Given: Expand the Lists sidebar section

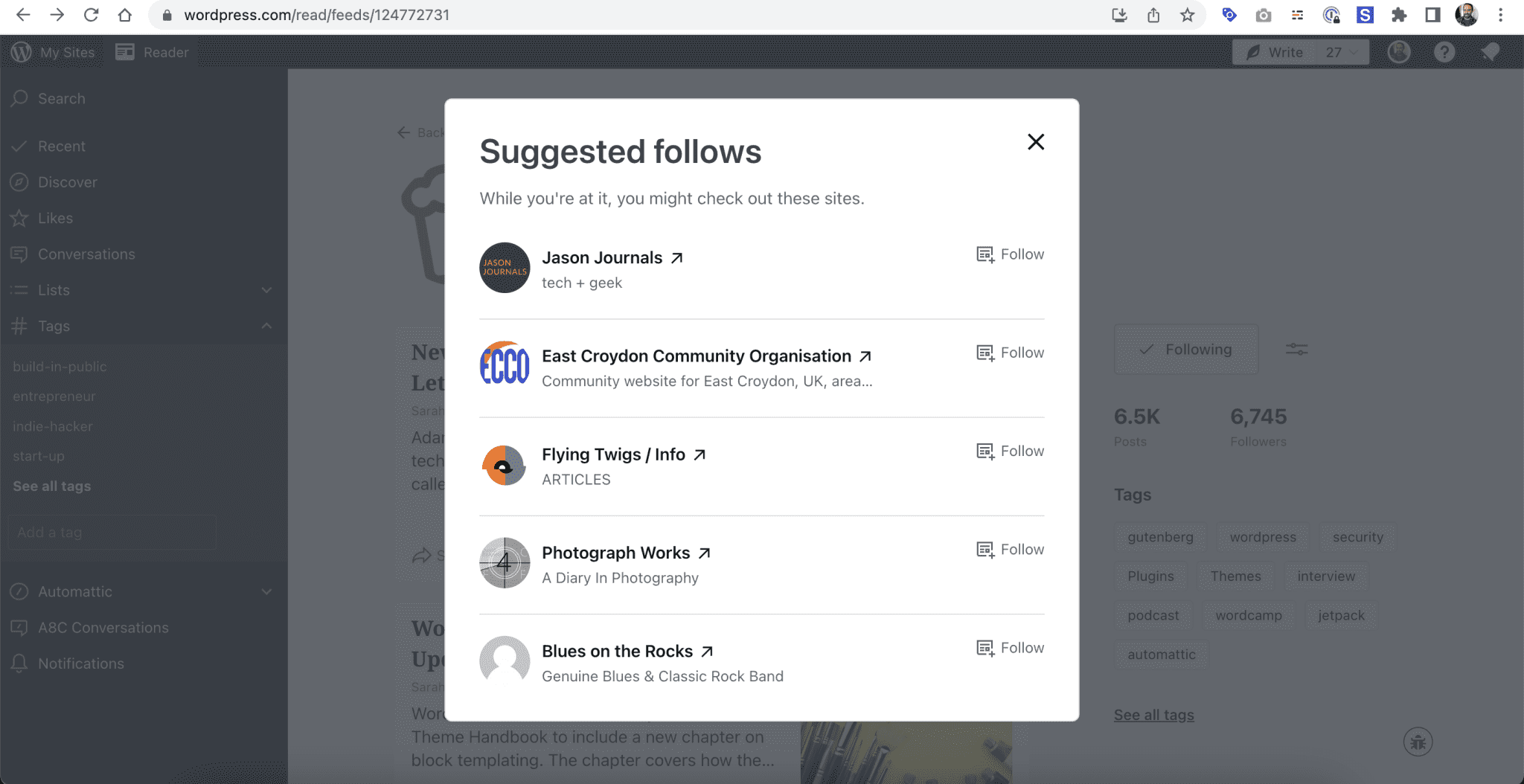Looking at the screenshot, I should pyautogui.click(x=267, y=290).
